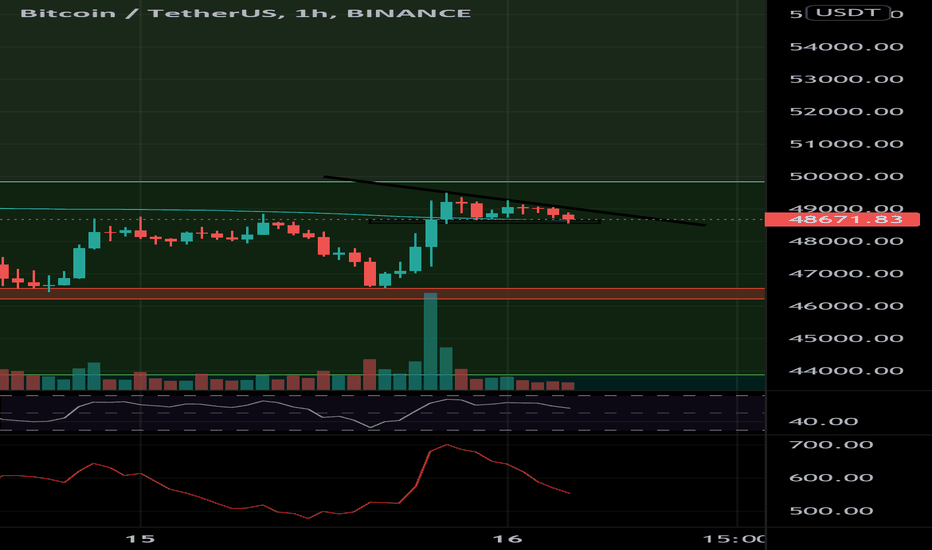Click the 51000.00 price axis label
Image resolution: width=932 pixels, height=550 pixels.
pyautogui.click(x=846, y=144)
